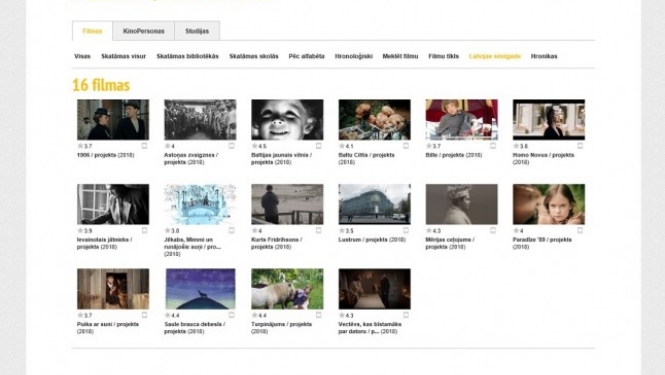Select the Skatāmas bibliotēkās filter

point(187,56)
